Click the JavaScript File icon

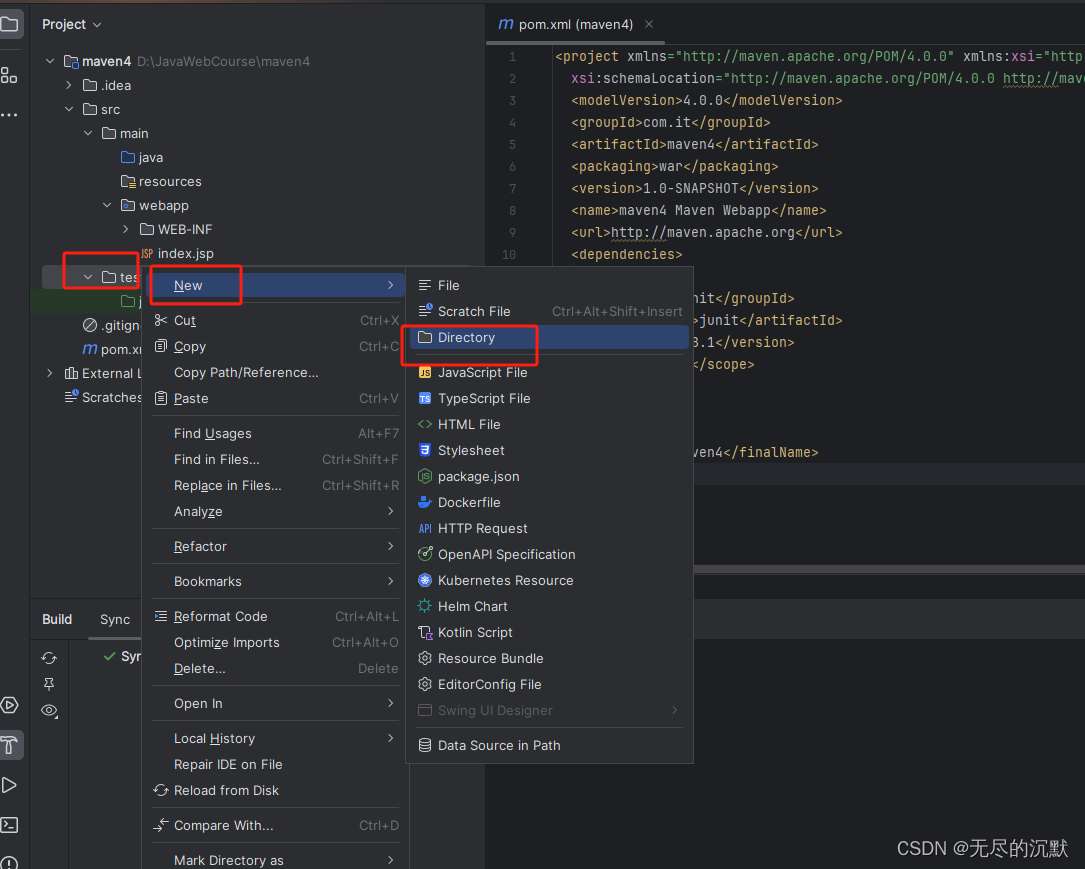(x=425, y=372)
